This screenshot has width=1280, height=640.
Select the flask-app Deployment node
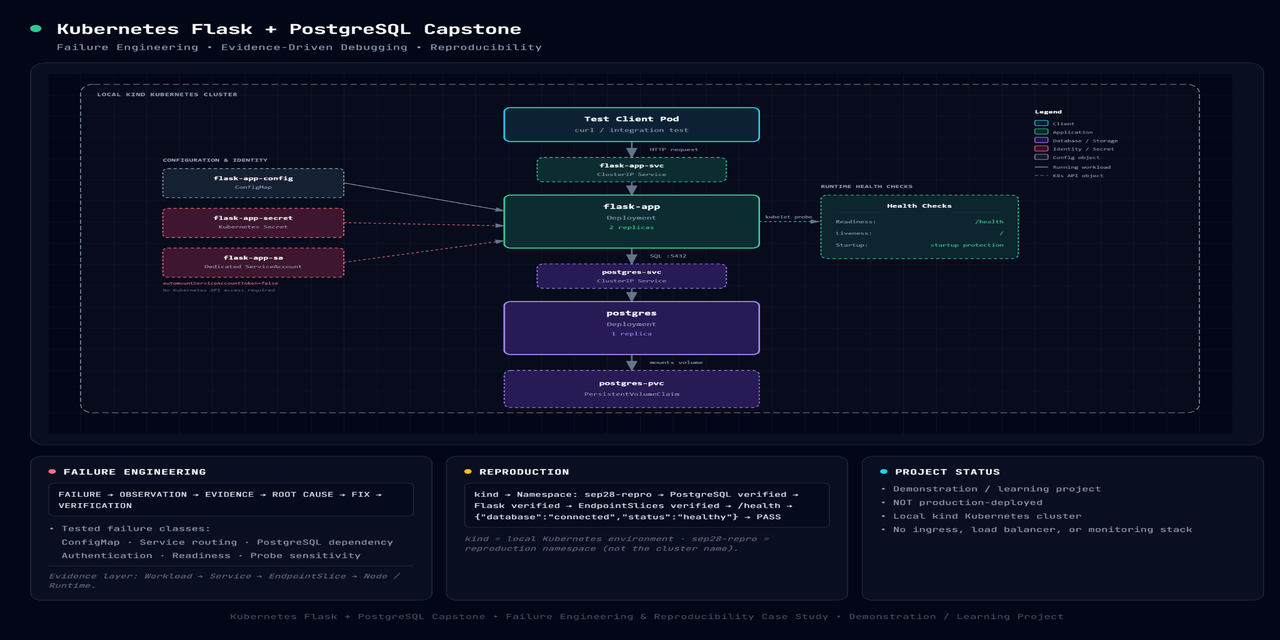coord(631,221)
